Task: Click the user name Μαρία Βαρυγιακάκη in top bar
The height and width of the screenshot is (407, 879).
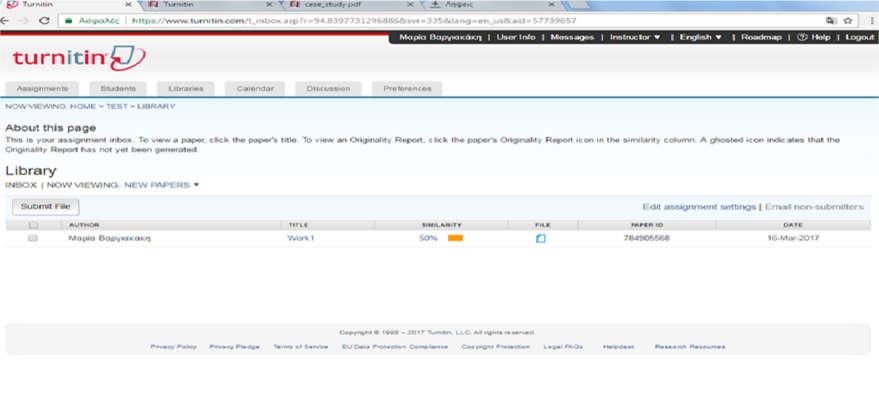Action: pos(440,37)
